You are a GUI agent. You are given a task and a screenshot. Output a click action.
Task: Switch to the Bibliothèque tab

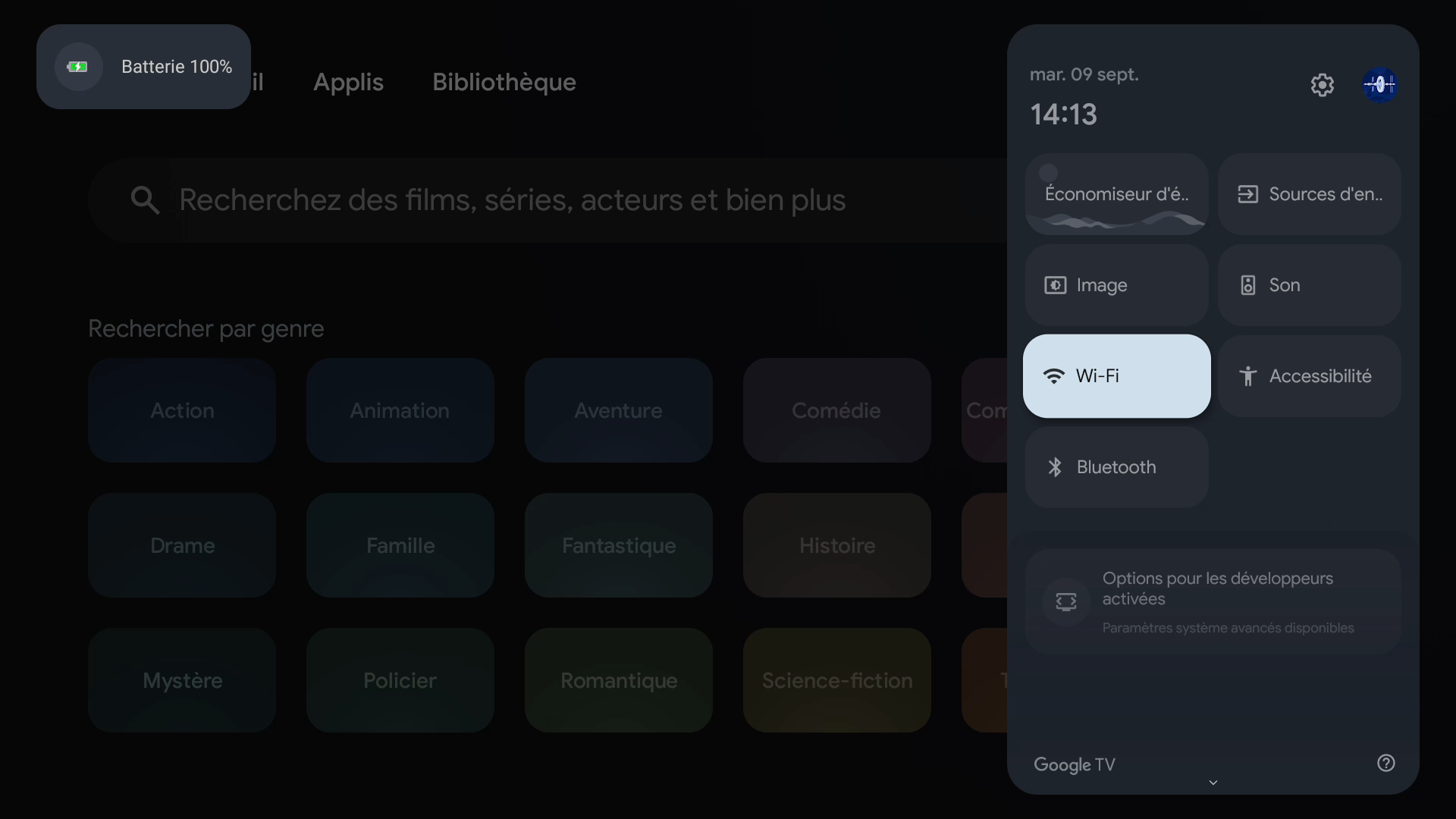(504, 82)
